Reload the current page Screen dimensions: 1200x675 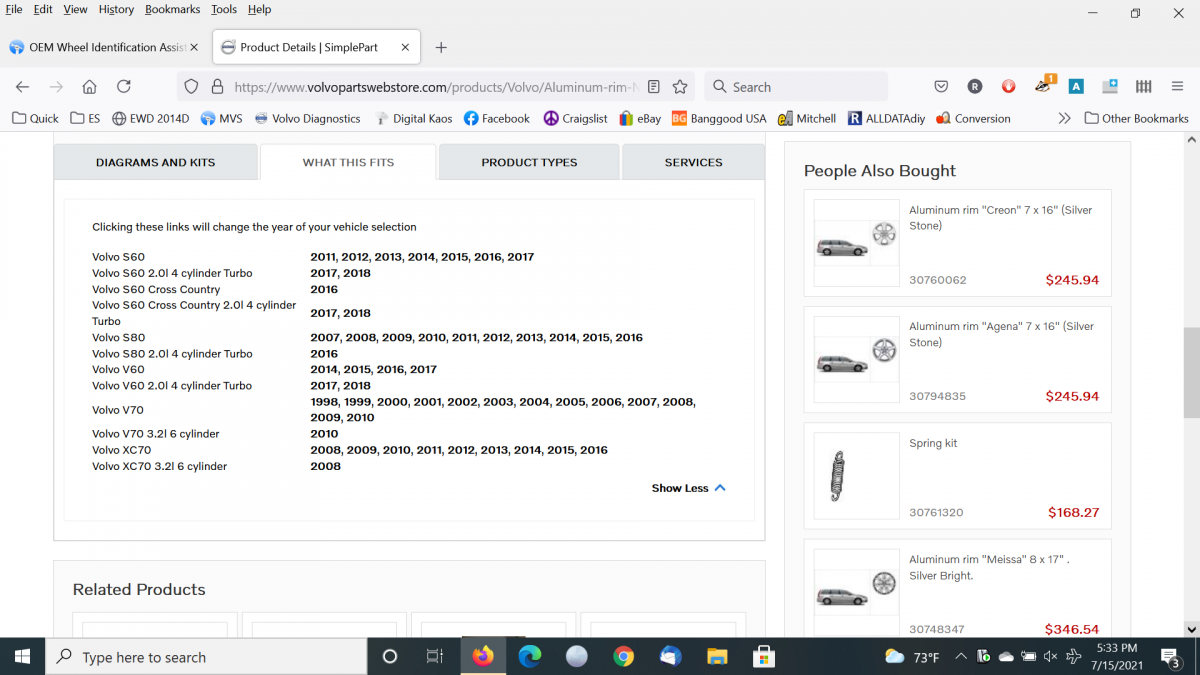point(124,87)
